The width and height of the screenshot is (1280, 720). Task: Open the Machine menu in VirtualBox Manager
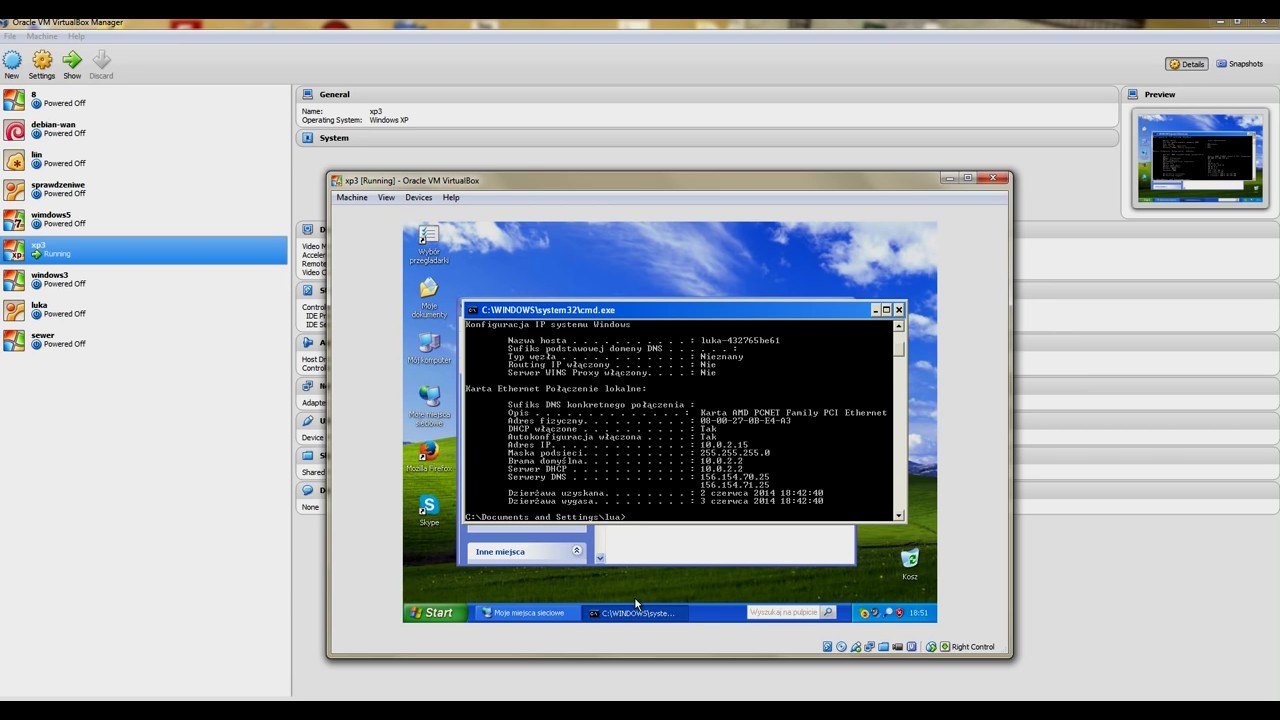(x=42, y=36)
